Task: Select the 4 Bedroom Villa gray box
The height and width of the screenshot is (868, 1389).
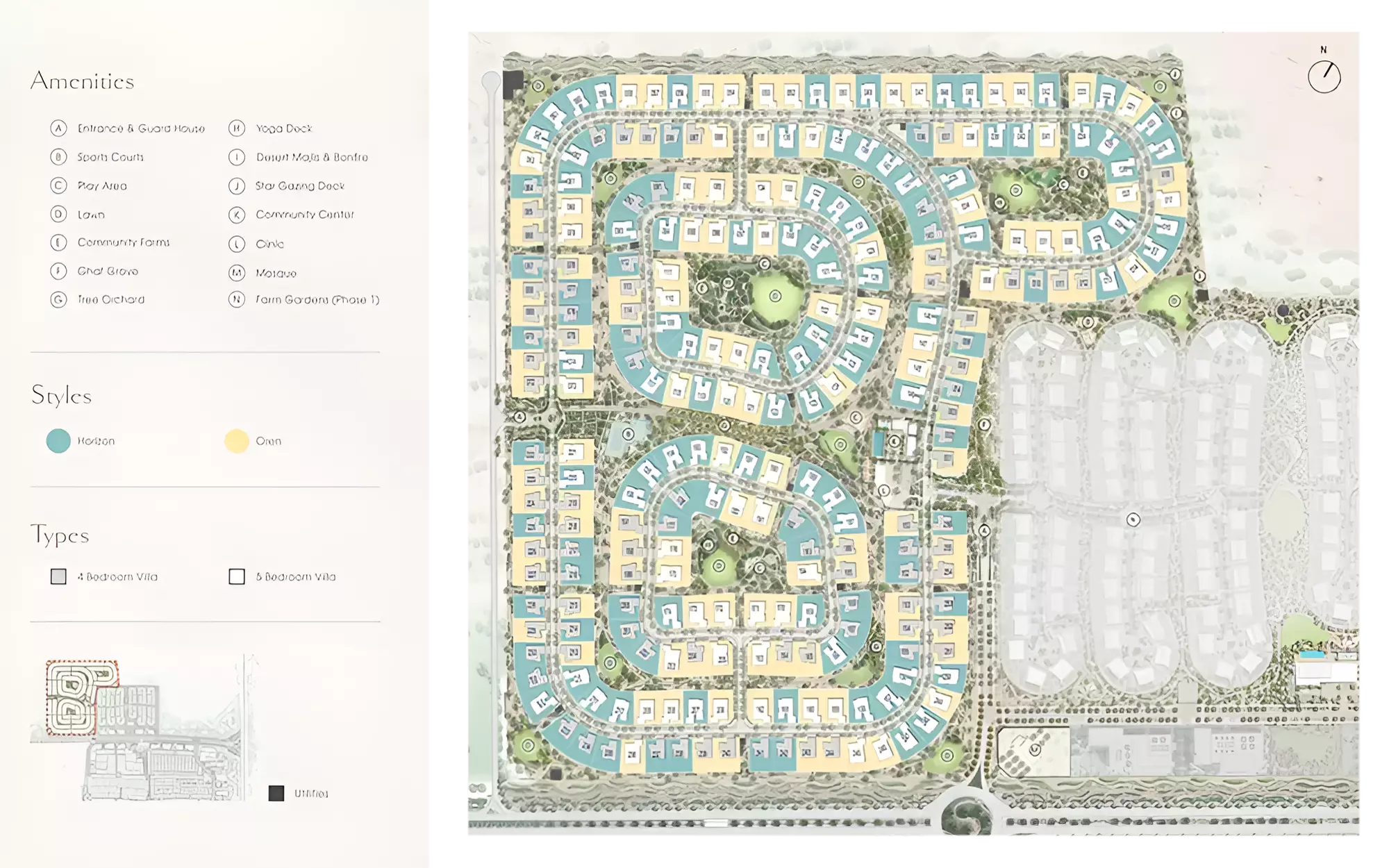Action: [58, 576]
